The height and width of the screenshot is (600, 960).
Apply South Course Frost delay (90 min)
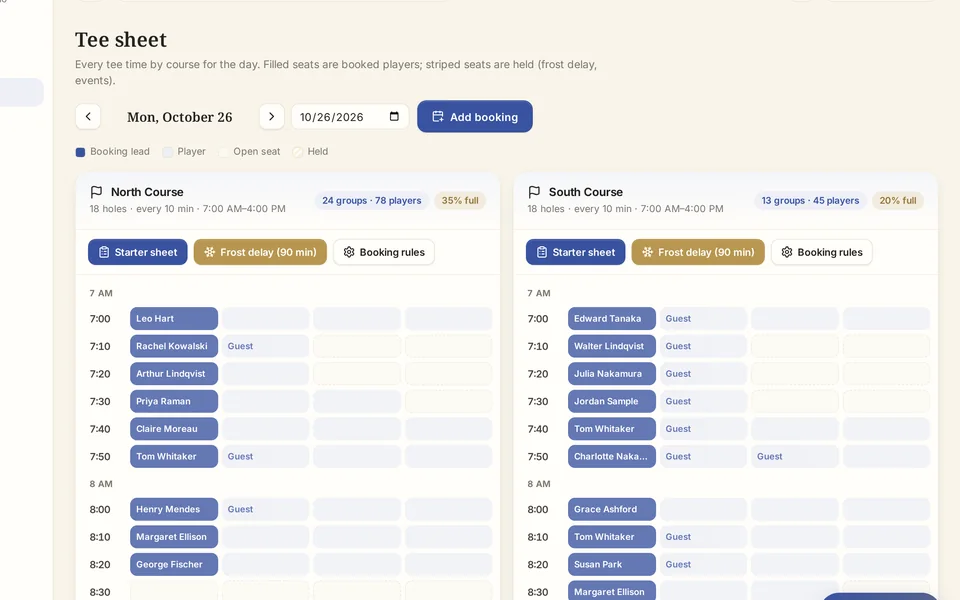point(698,252)
